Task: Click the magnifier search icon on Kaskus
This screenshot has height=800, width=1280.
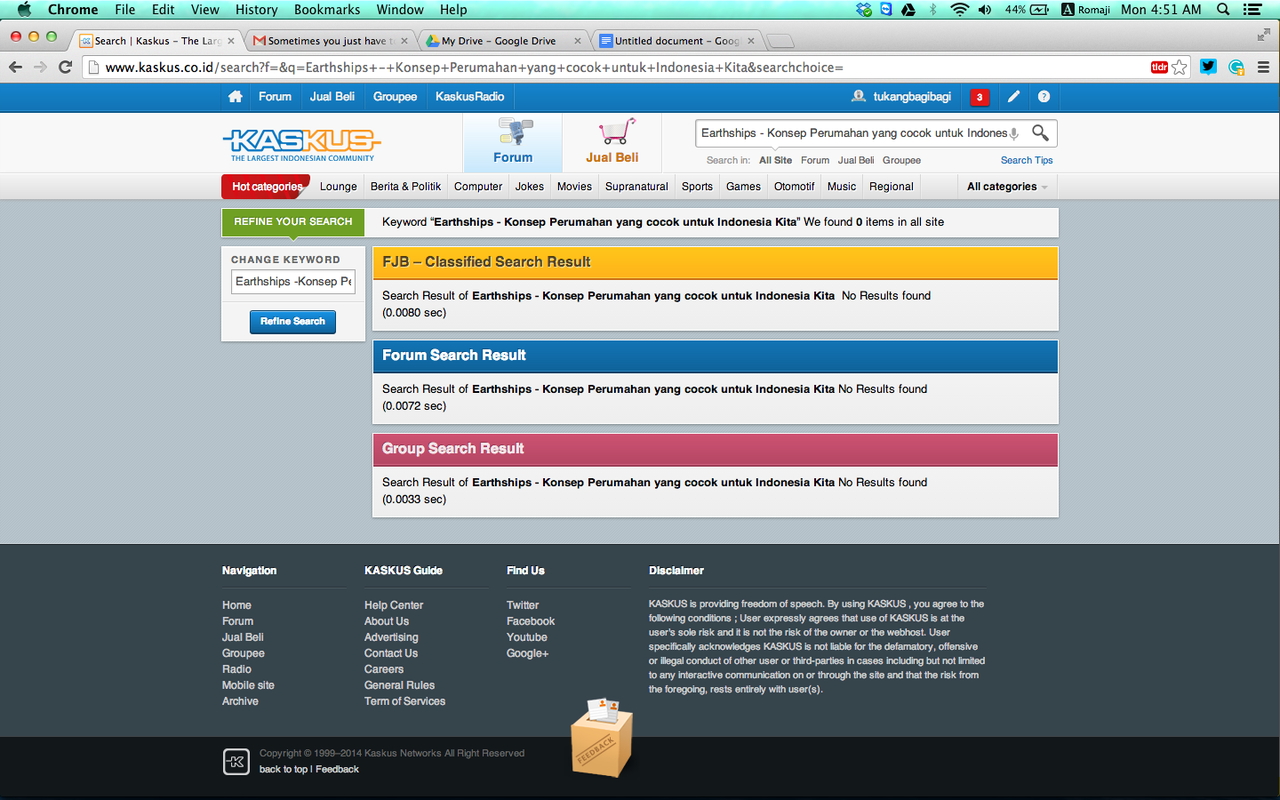Action: (x=1041, y=133)
